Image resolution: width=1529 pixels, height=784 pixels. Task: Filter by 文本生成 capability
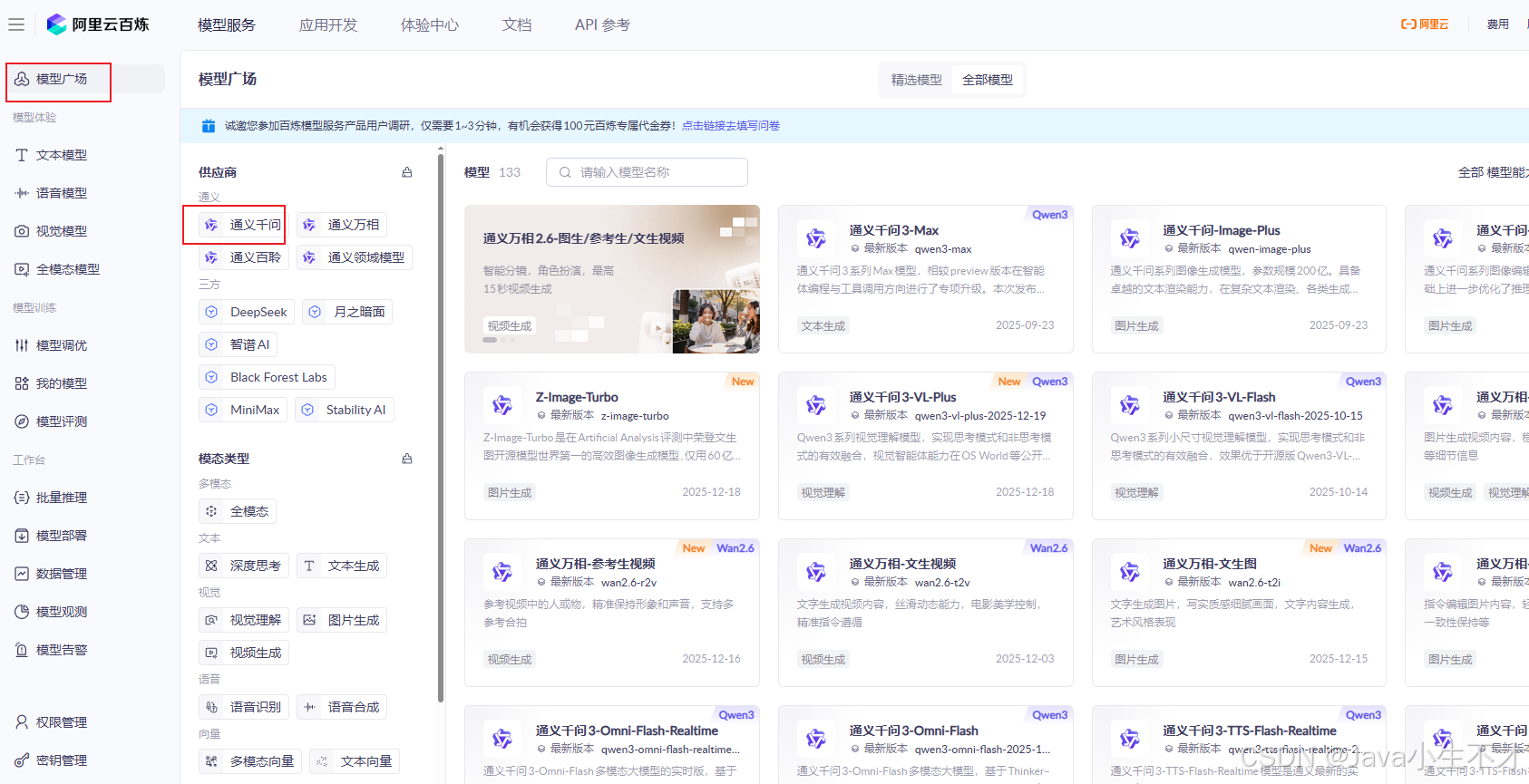[342, 566]
